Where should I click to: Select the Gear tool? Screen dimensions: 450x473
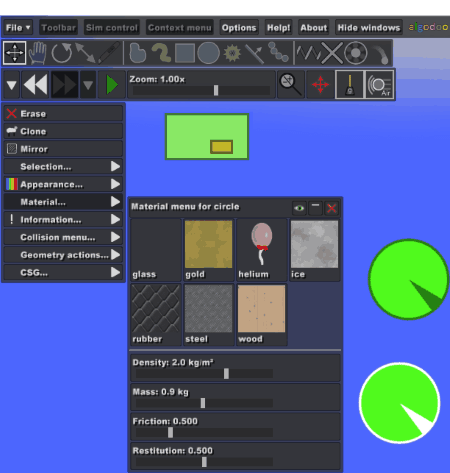(232, 53)
